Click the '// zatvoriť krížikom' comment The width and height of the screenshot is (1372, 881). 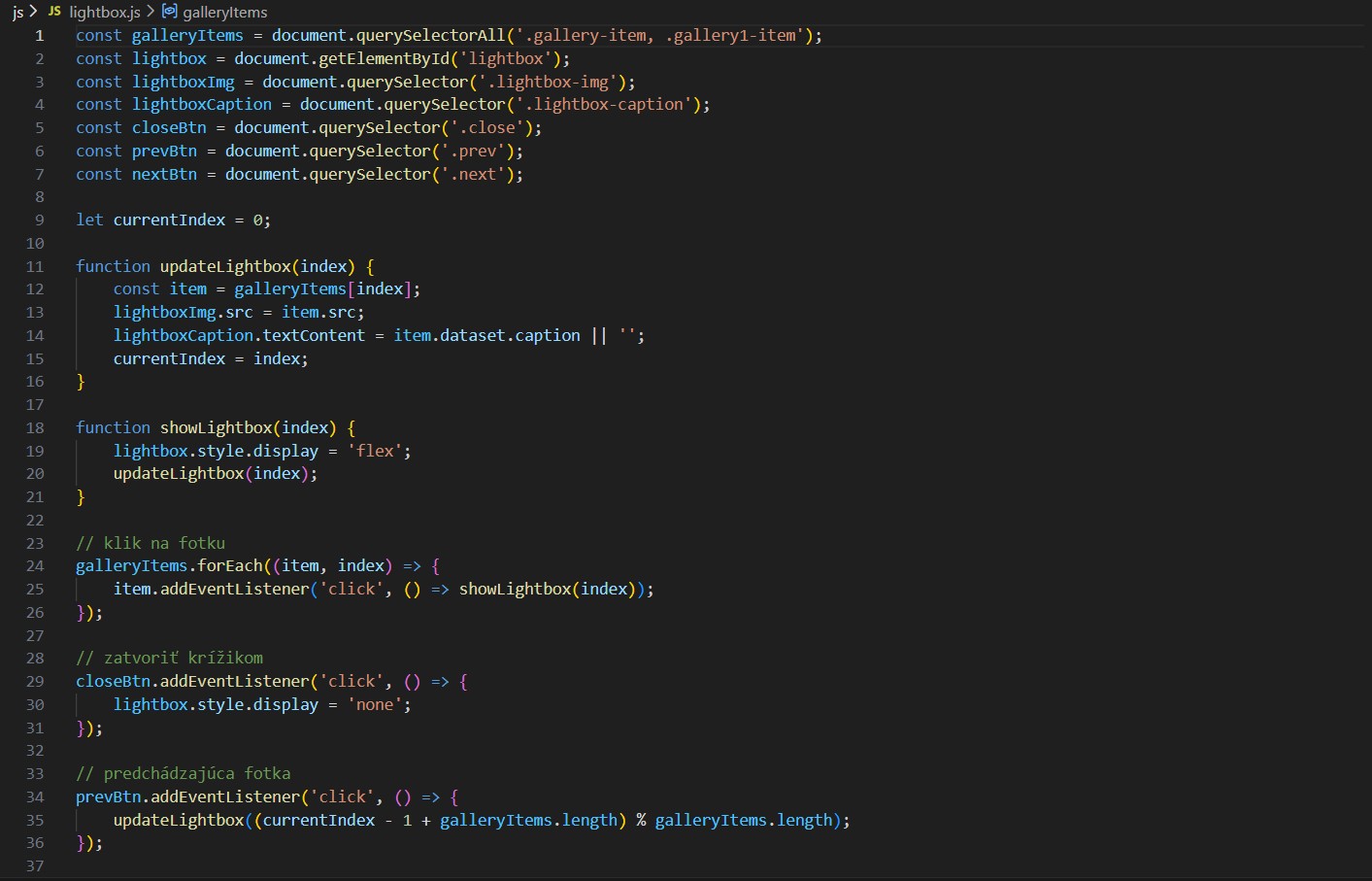coord(169,658)
